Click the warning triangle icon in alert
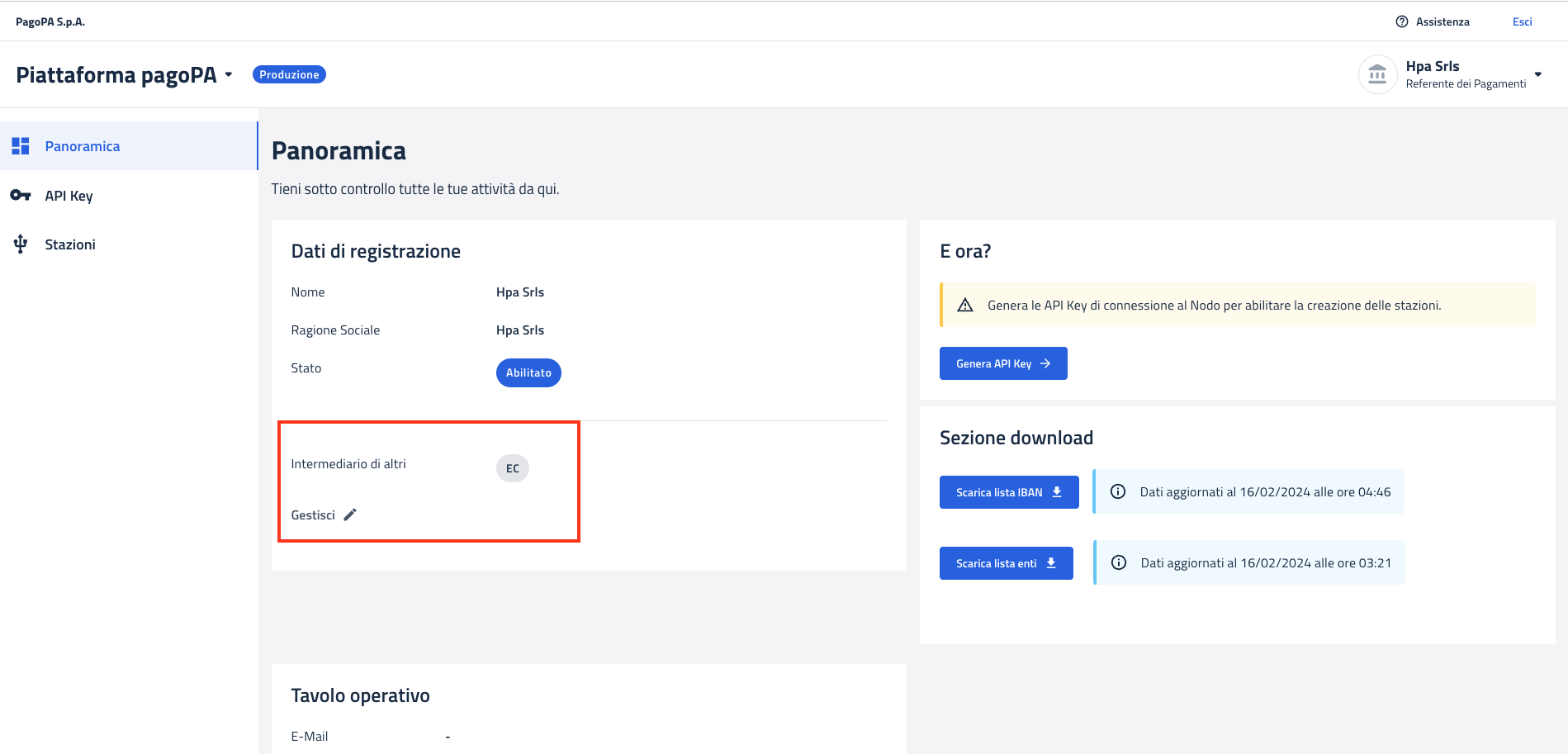Image resolution: width=1568 pixels, height=754 pixels. (964, 306)
